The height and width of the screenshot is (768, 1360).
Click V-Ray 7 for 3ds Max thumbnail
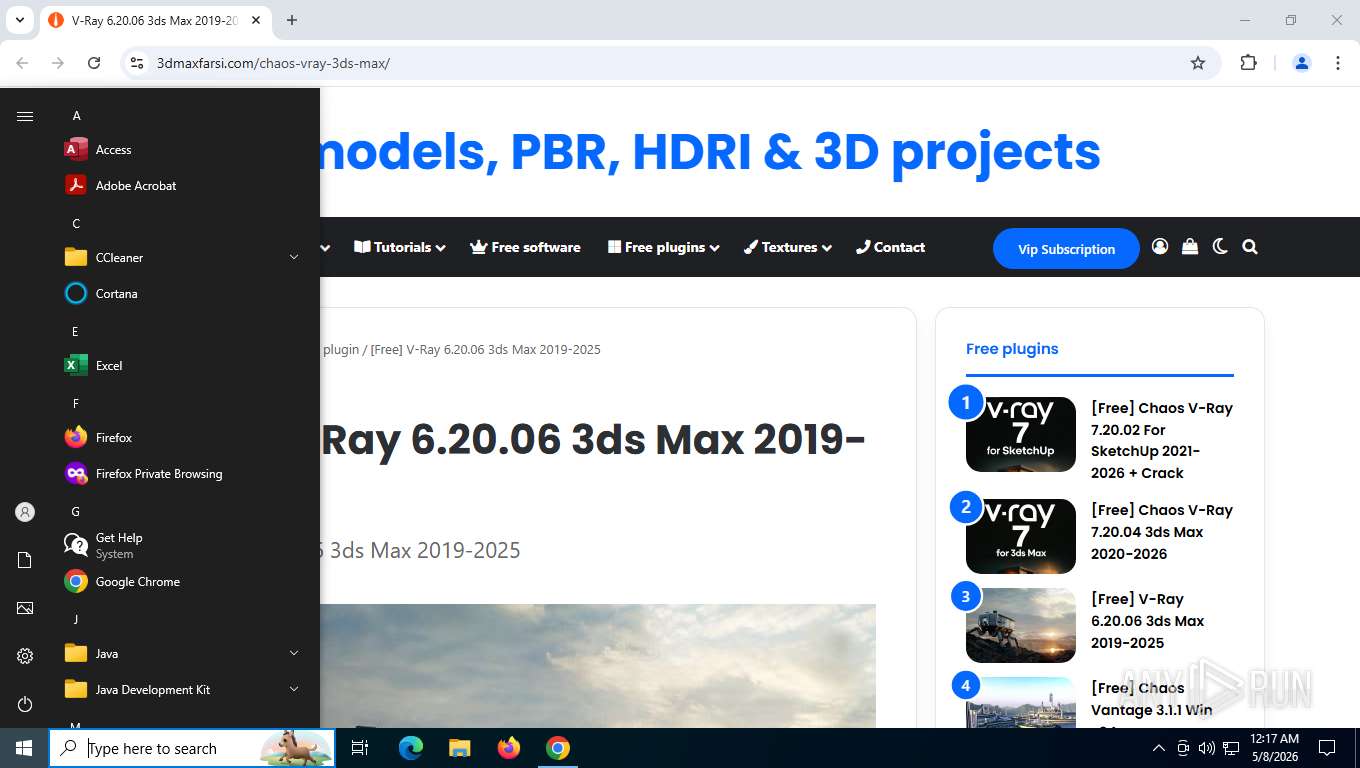(1021, 536)
